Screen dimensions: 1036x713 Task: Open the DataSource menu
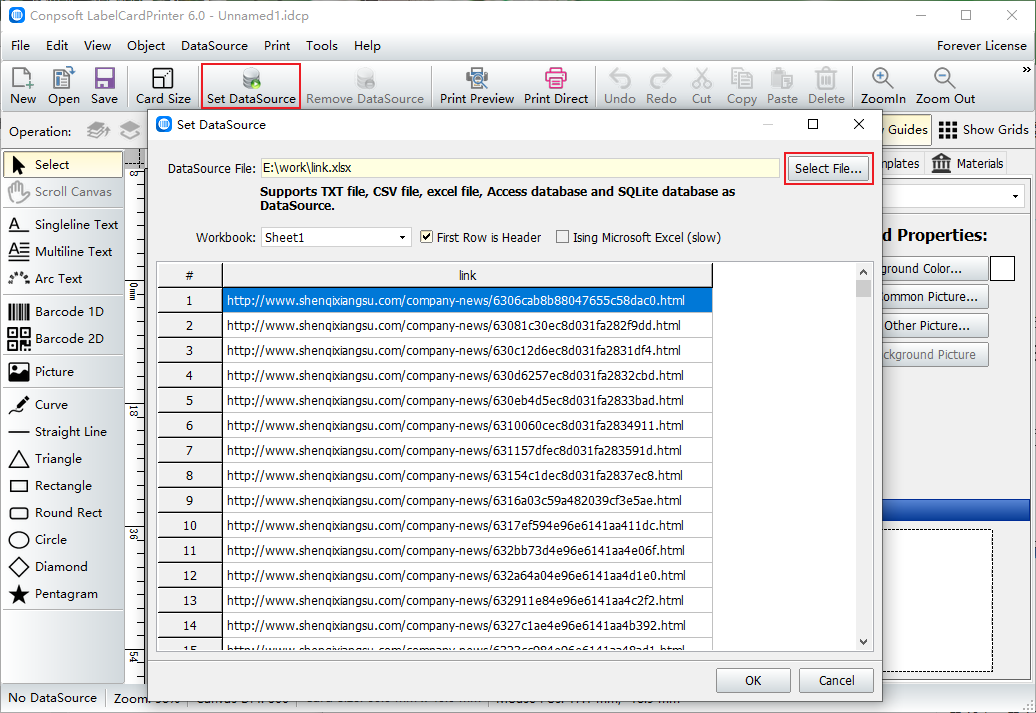pos(214,46)
